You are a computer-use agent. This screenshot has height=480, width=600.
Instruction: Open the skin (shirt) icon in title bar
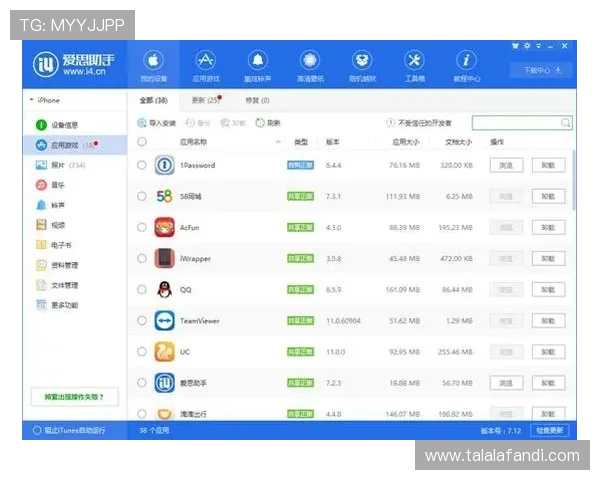click(x=515, y=46)
